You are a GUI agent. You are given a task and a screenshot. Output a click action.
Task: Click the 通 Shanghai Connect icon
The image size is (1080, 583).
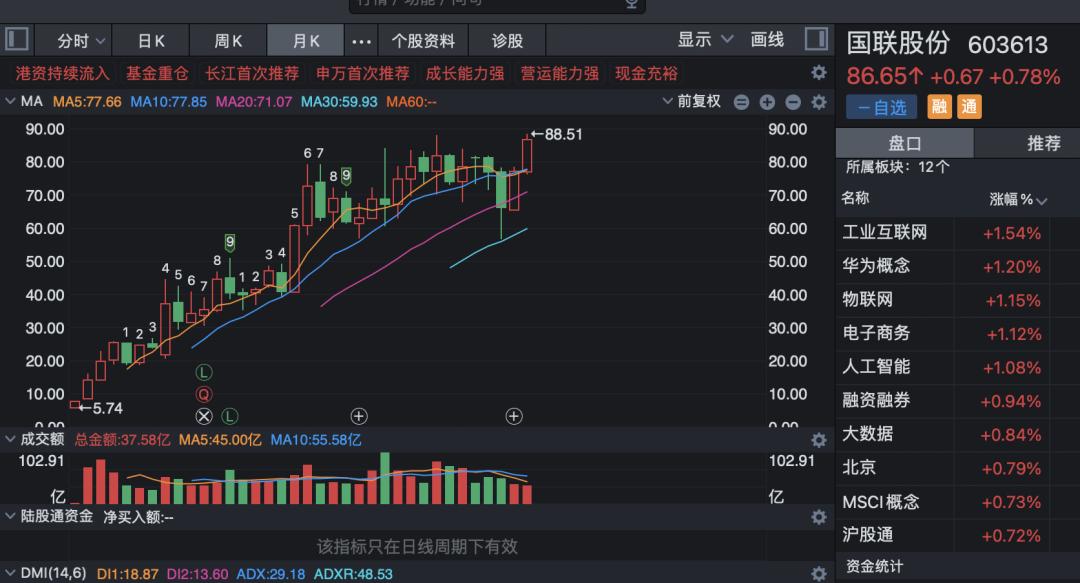click(968, 106)
